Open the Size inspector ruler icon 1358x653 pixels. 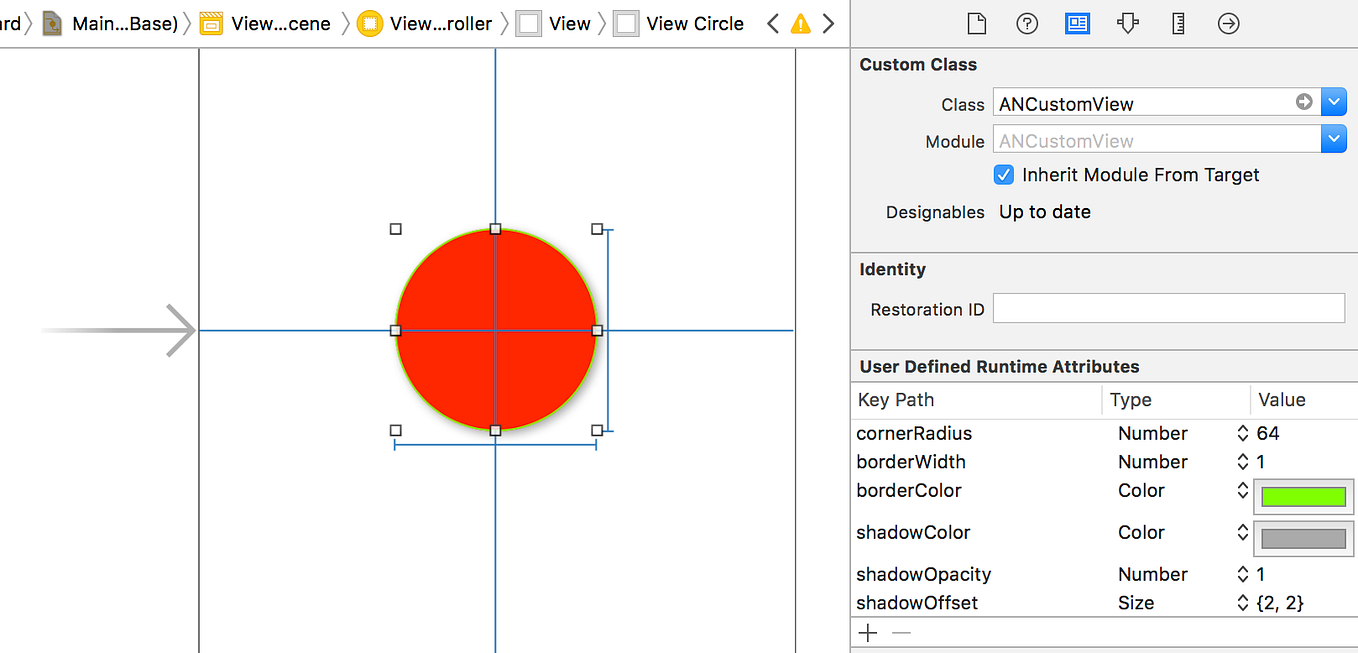[1177, 23]
